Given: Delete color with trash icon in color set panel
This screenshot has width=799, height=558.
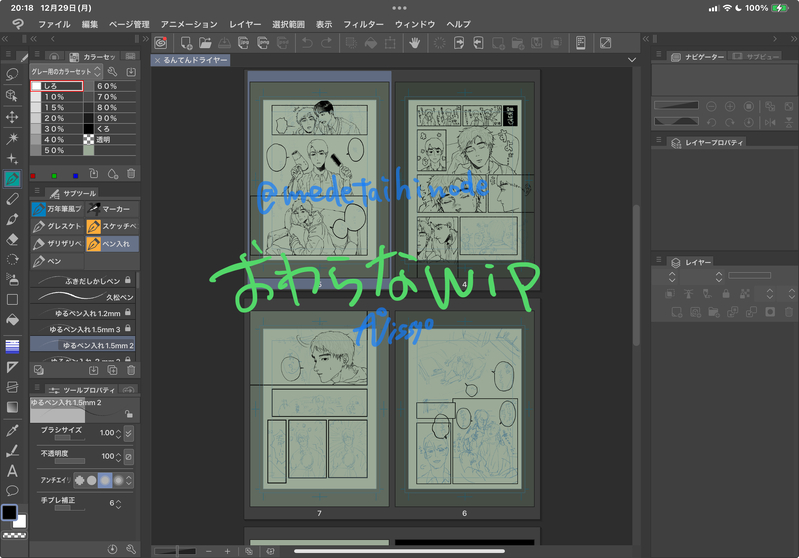Looking at the screenshot, I should pyautogui.click(x=131, y=174).
